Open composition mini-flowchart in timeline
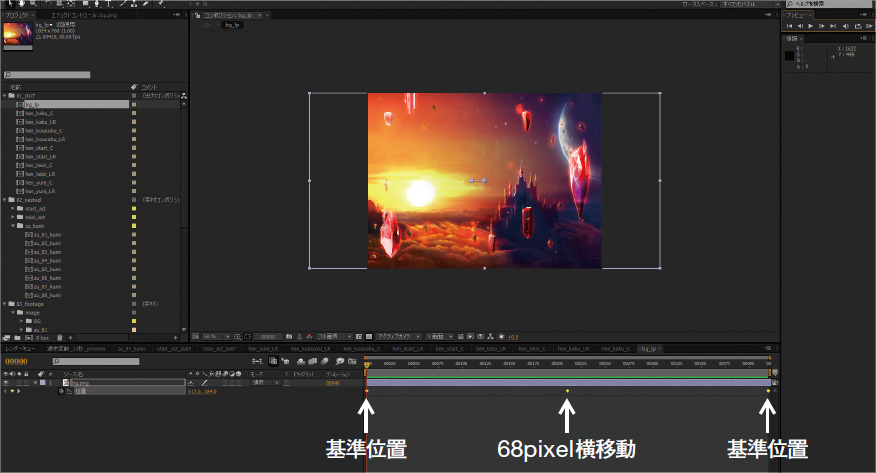Screen dimensions: 876x473 (258, 361)
